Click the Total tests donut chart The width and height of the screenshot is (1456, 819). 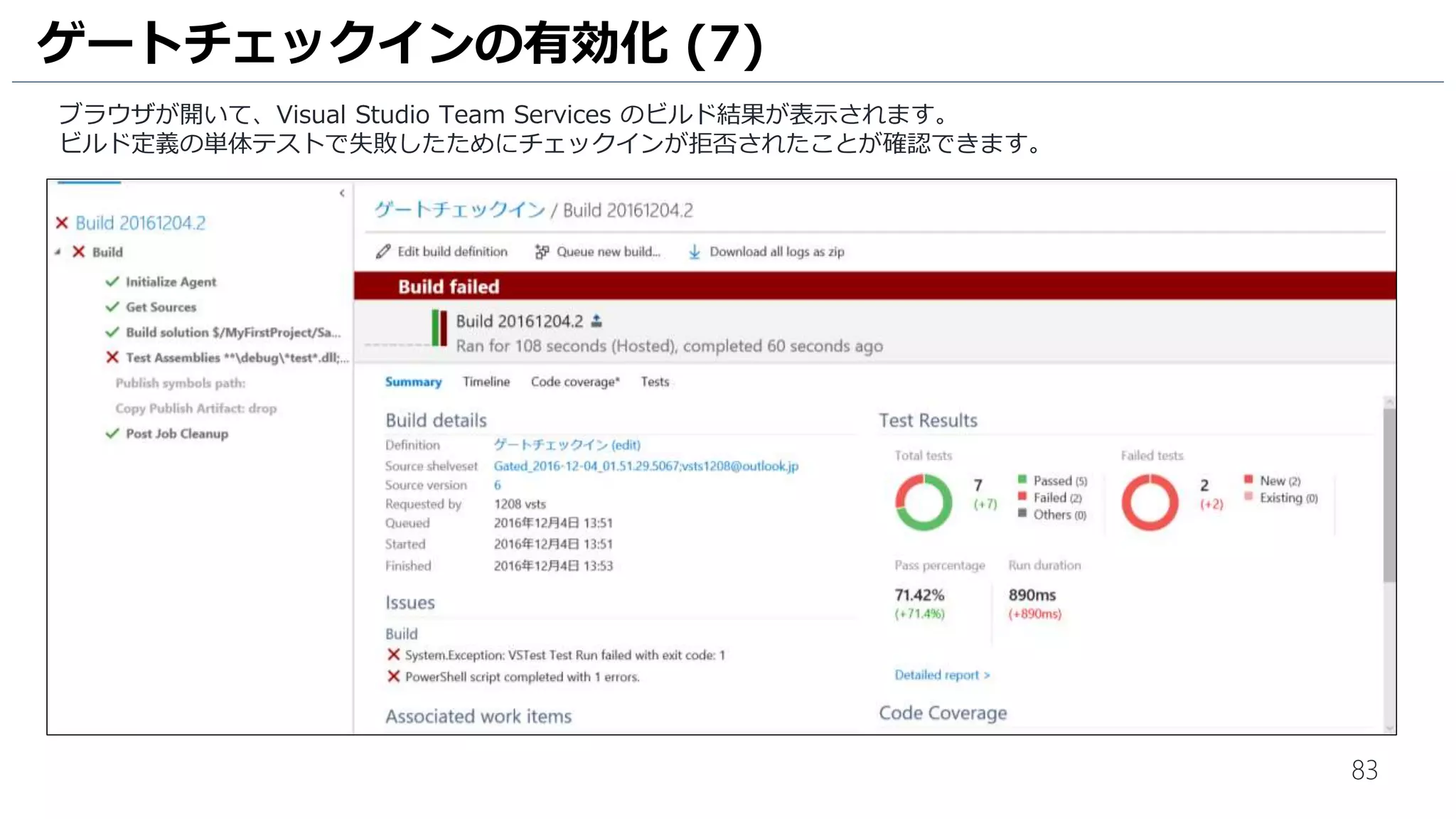[x=924, y=503]
